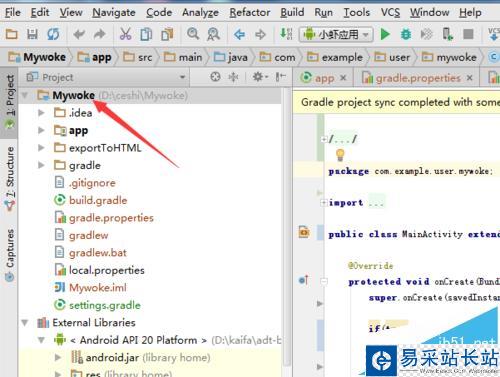The image size is (500, 377).
Task: Click the Forward navigation arrow
Action: click(x=260, y=34)
